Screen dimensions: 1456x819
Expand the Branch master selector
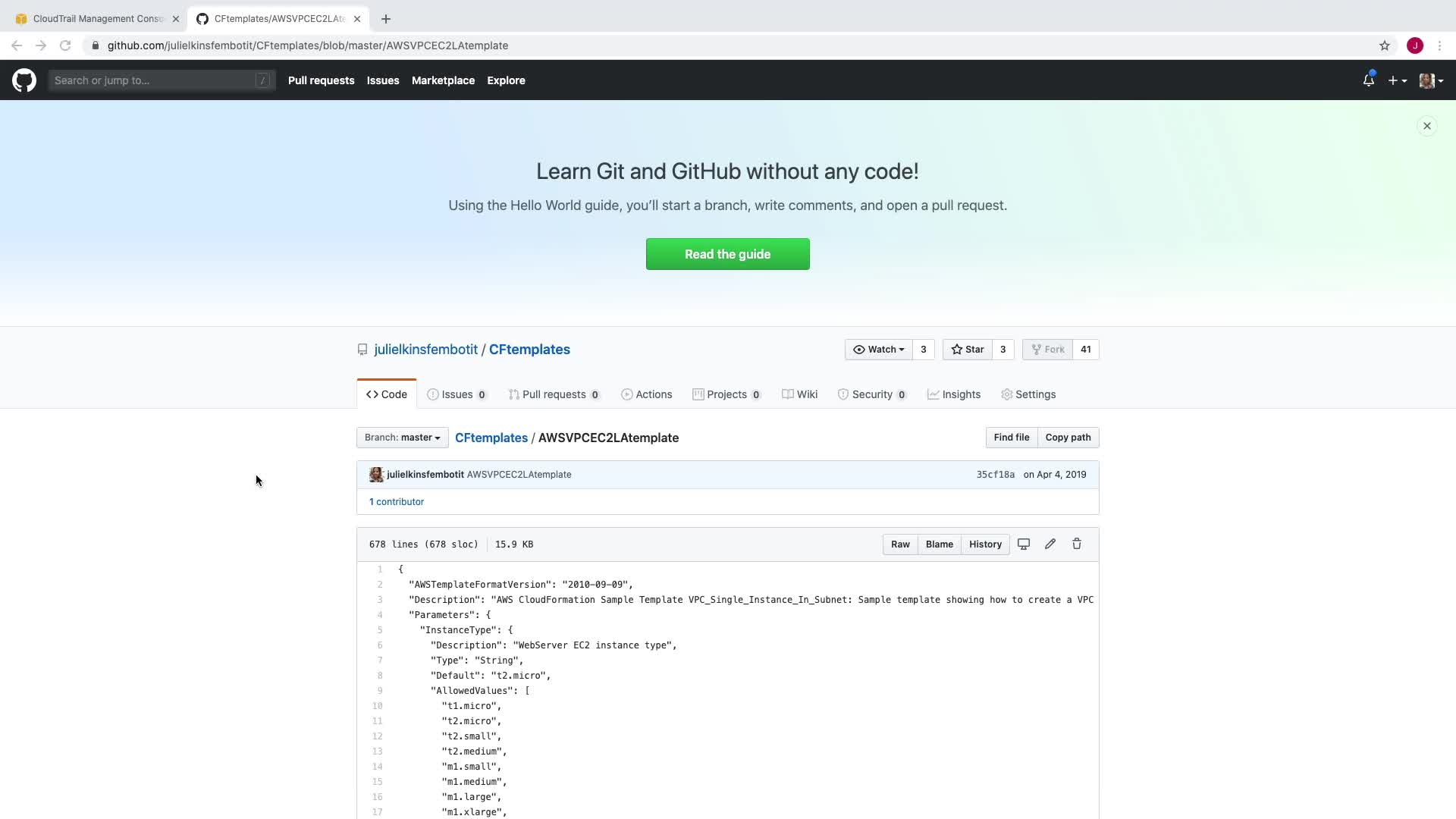point(402,438)
